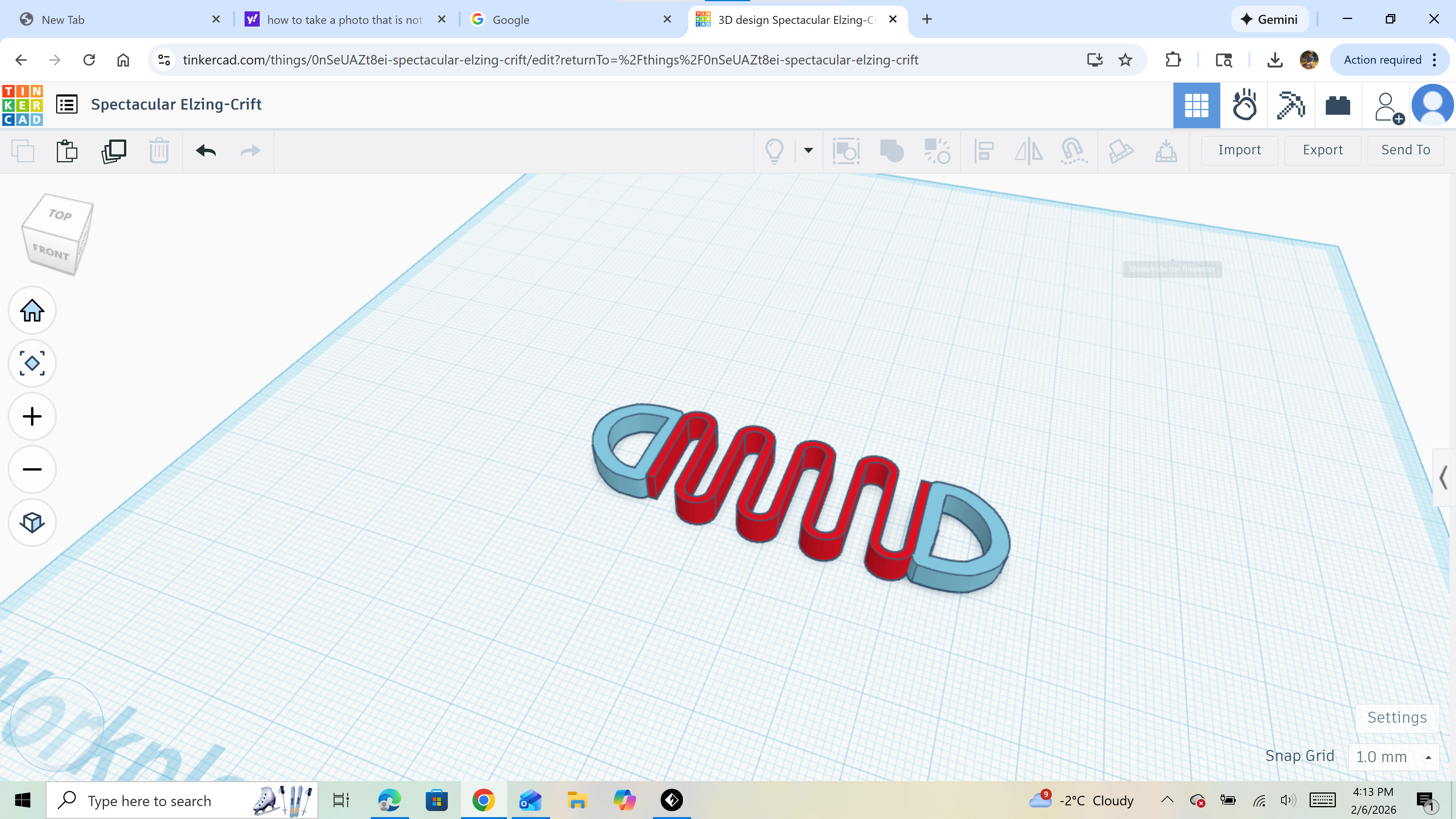The height and width of the screenshot is (819, 1456).
Task: Open the Sim Lab icon
Action: click(x=1244, y=105)
